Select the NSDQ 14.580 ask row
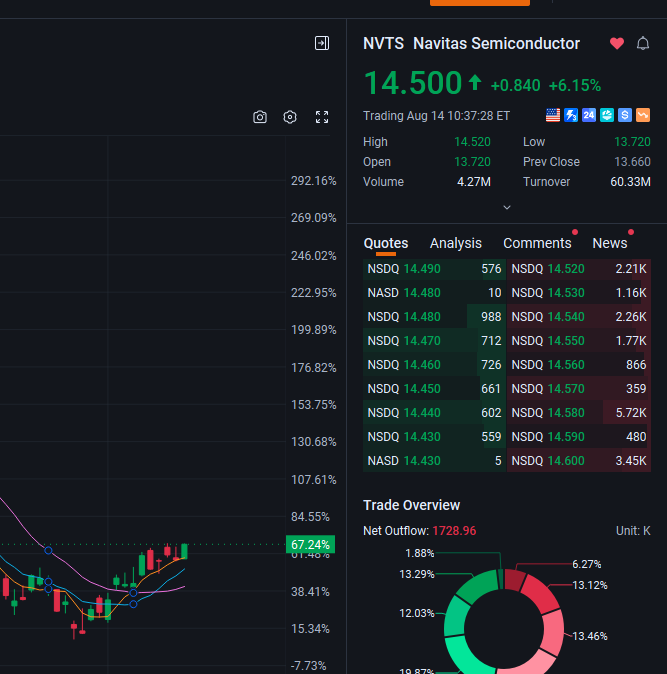Screen dimensions: 667x674 click(579, 413)
